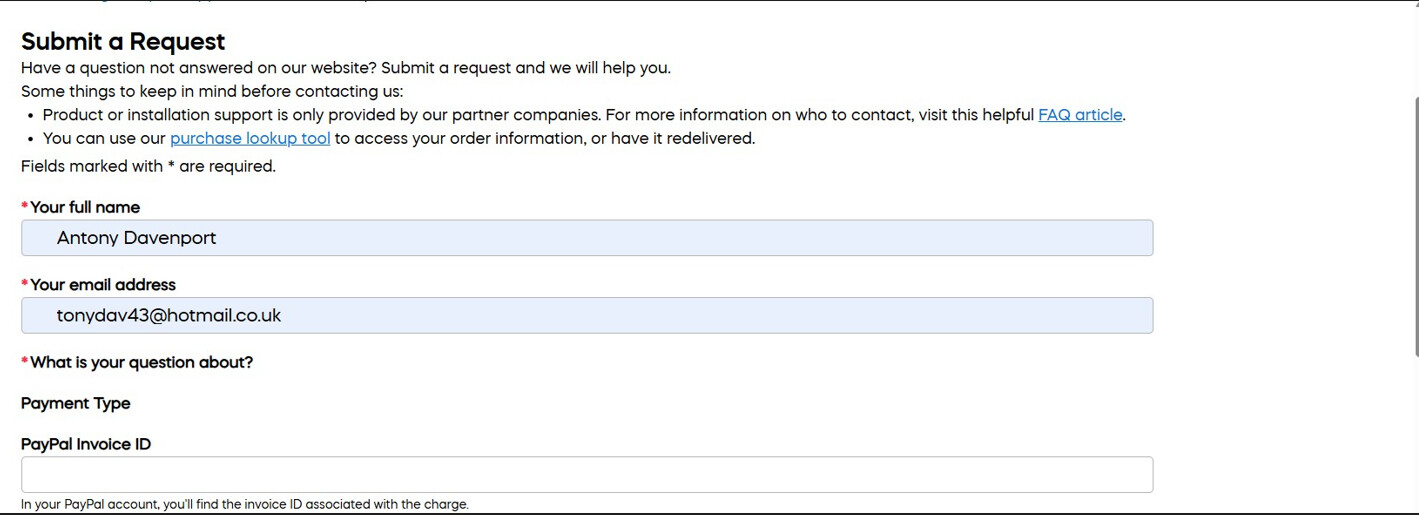Click the red asterisk beside full name
Screen dimensions: 1419x515
25,207
